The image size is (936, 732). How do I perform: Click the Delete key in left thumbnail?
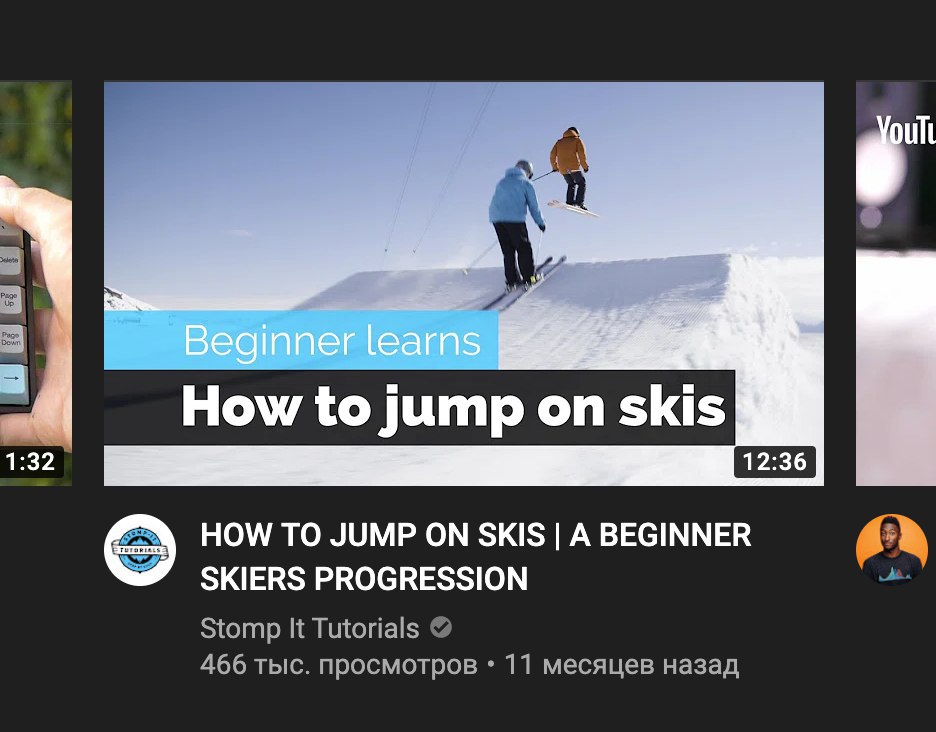[9, 261]
